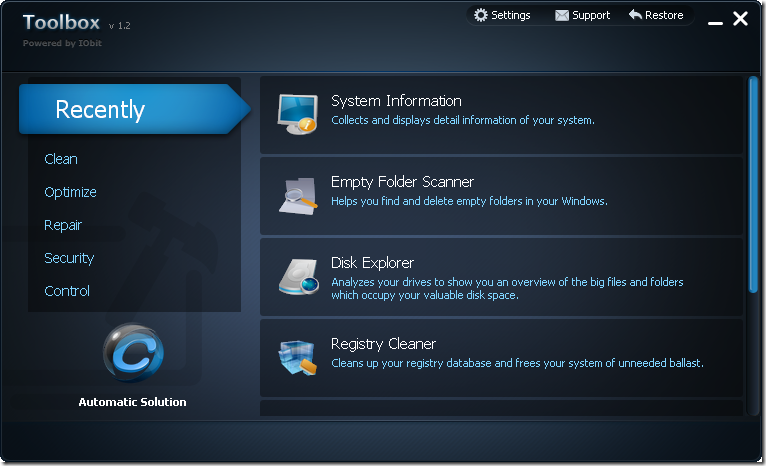The image size is (766, 466).
Task: Click the Automatic Solution logo icon
Action: coord(133,353)
